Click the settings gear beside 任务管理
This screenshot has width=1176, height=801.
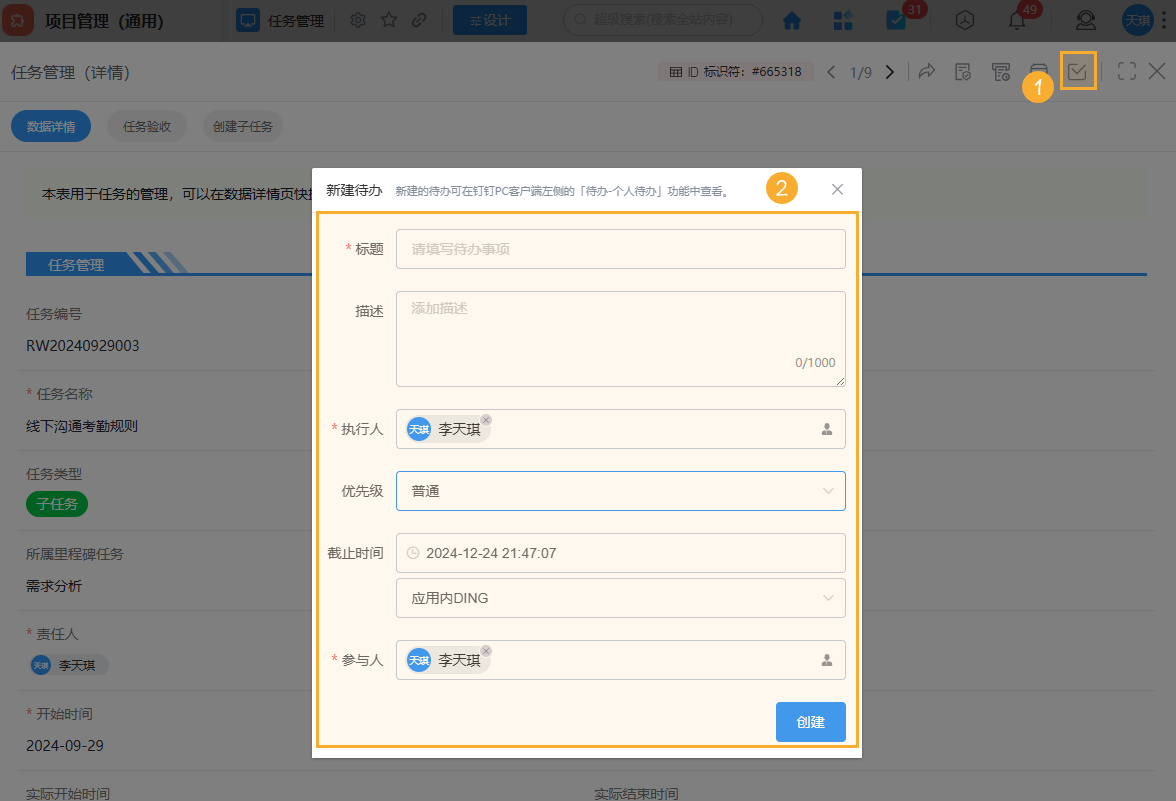point(358,20)
